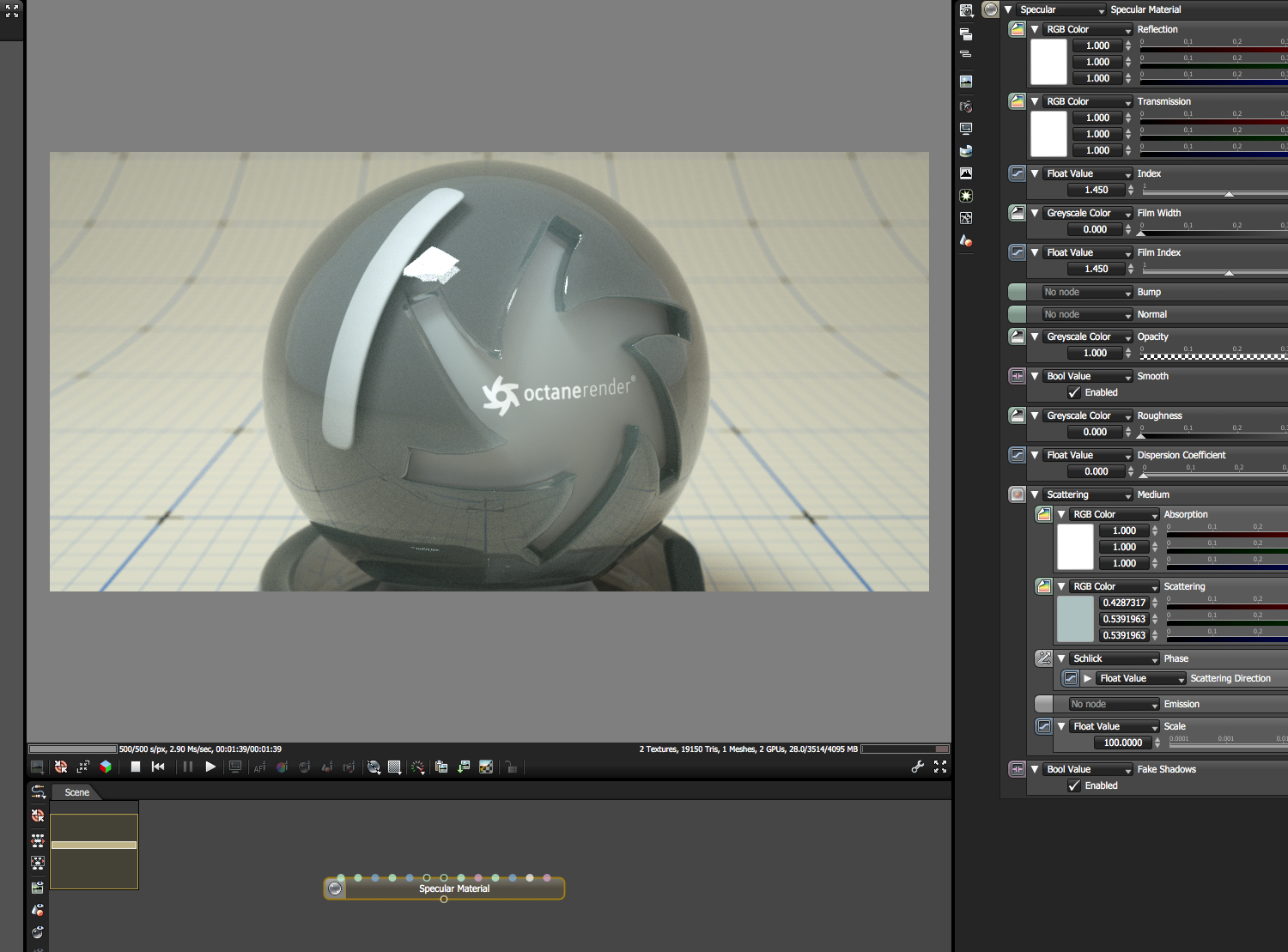
Task: Toggle the Fake Shadows Enabled checkbox
Action: coord(1074,785)
